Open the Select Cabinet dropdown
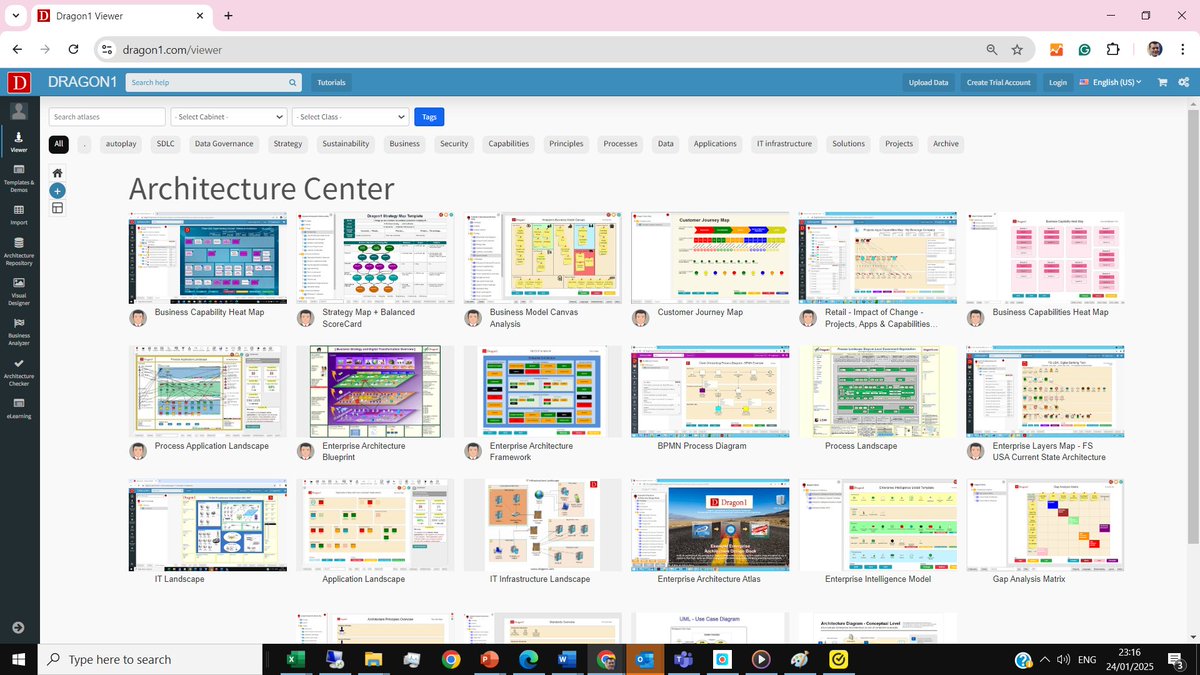This screenshot has height=675, width=1200. 228,116
